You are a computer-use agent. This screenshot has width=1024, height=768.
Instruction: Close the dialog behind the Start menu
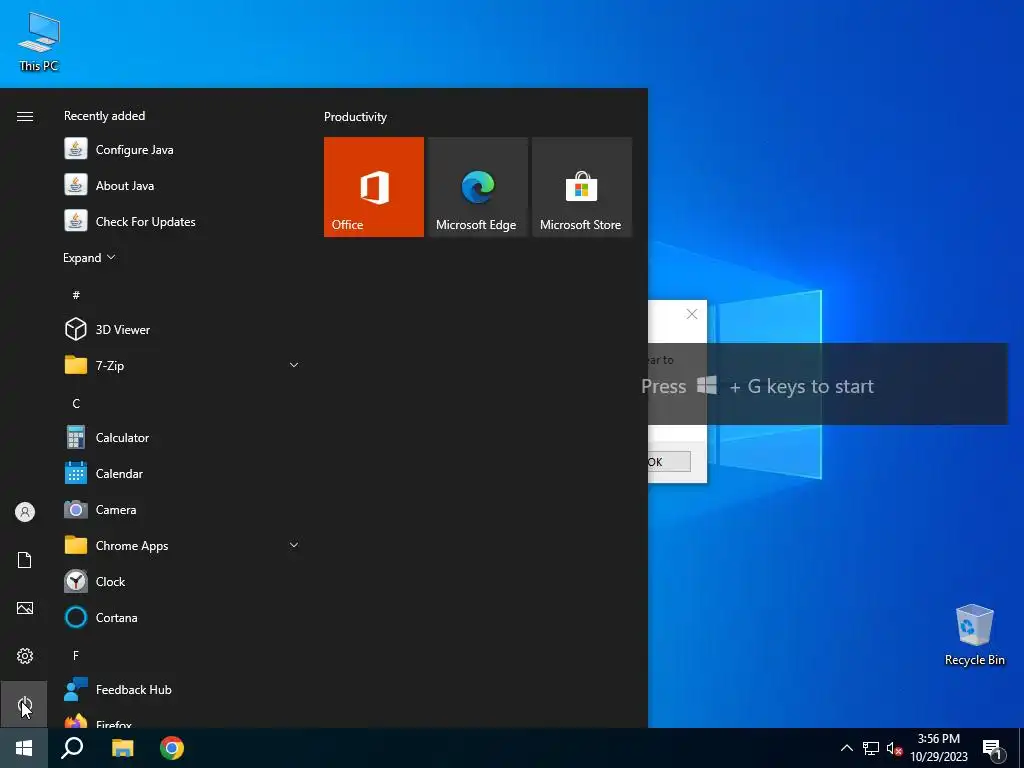click(692, 314)
